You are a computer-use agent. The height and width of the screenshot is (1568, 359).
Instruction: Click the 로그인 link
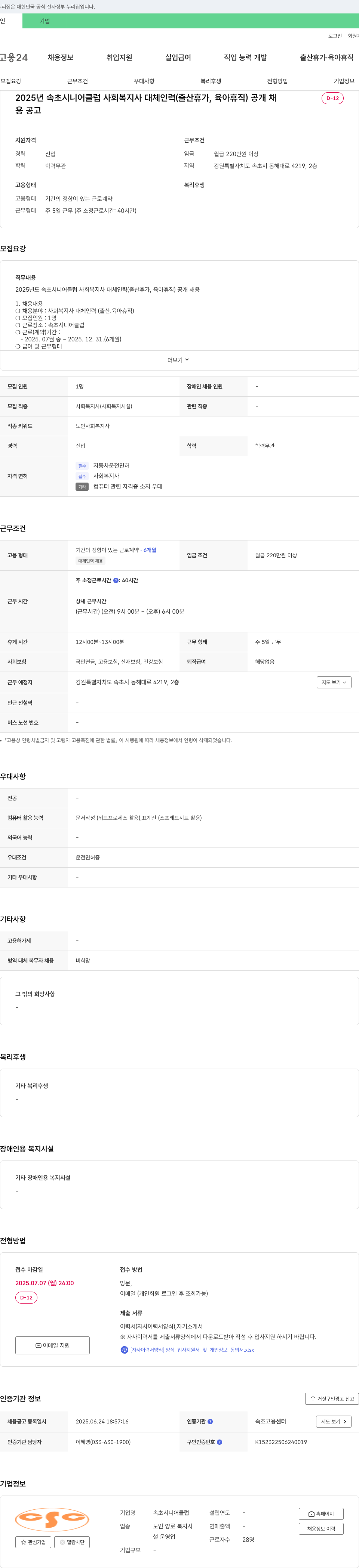click(x=335, y=36)
